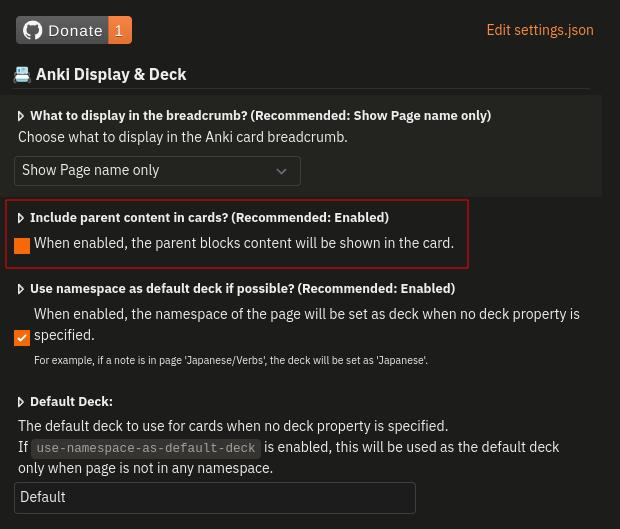
Task: Expand Use namespace as default deck triangle
Action: coord(21,289)
